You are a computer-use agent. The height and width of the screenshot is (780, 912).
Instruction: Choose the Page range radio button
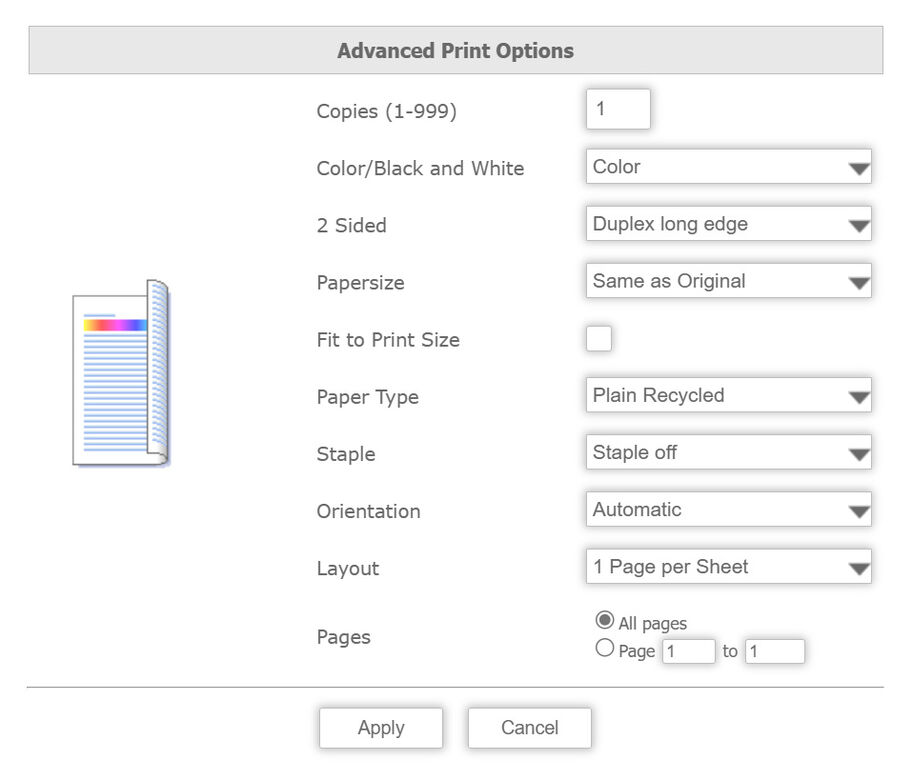point(604,649)
